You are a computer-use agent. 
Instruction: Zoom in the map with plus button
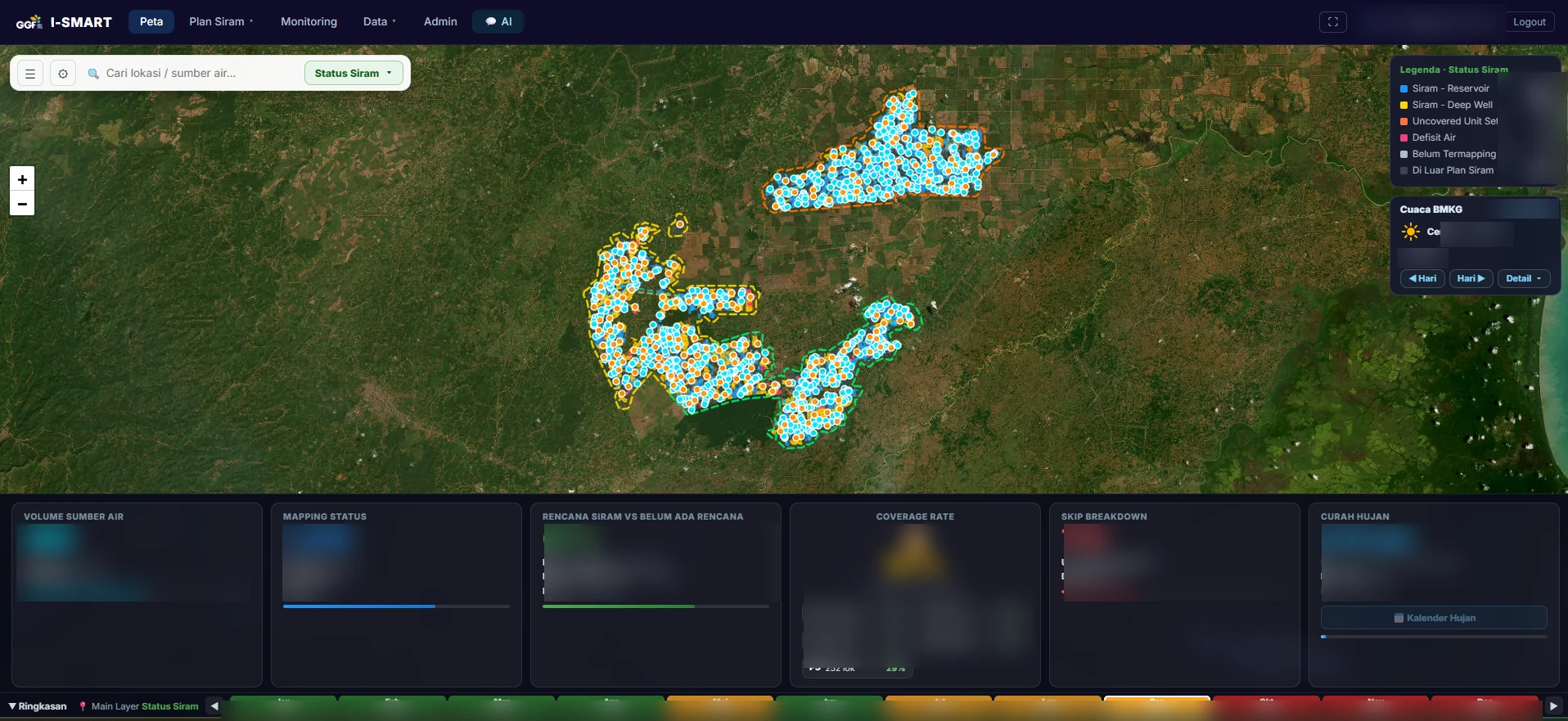pyautogui.click(x=22, y=179)
